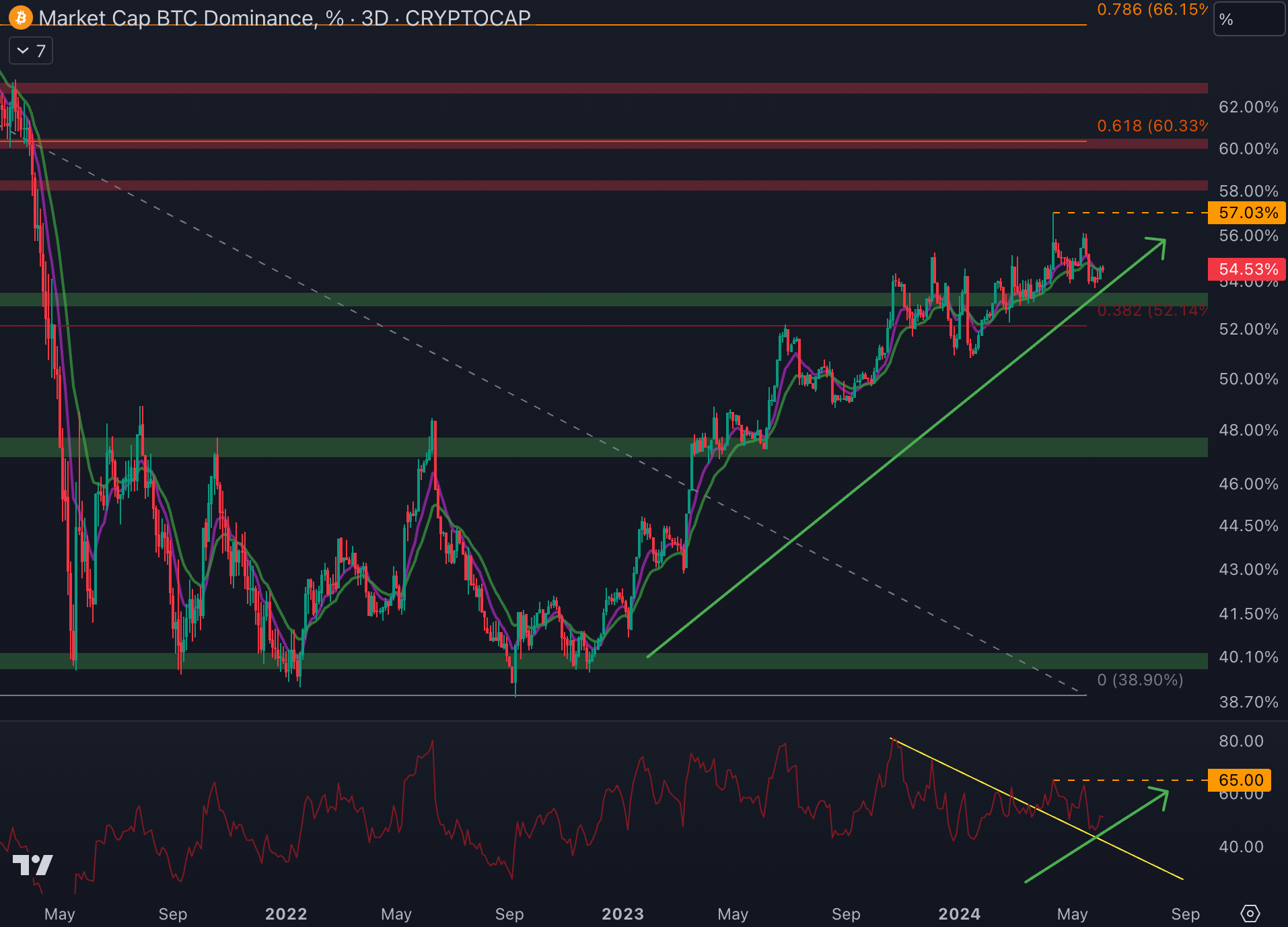Select the topmost red resistance zone band
The width and height of the screenshot is (1288, 927).
coord(606,88)
